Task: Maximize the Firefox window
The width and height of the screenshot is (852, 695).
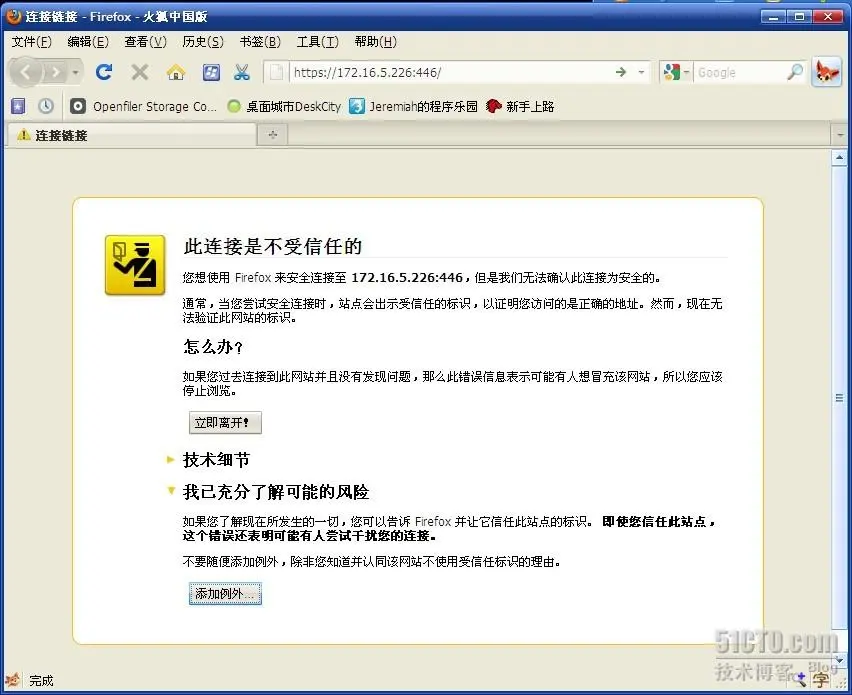Action: 799,16
